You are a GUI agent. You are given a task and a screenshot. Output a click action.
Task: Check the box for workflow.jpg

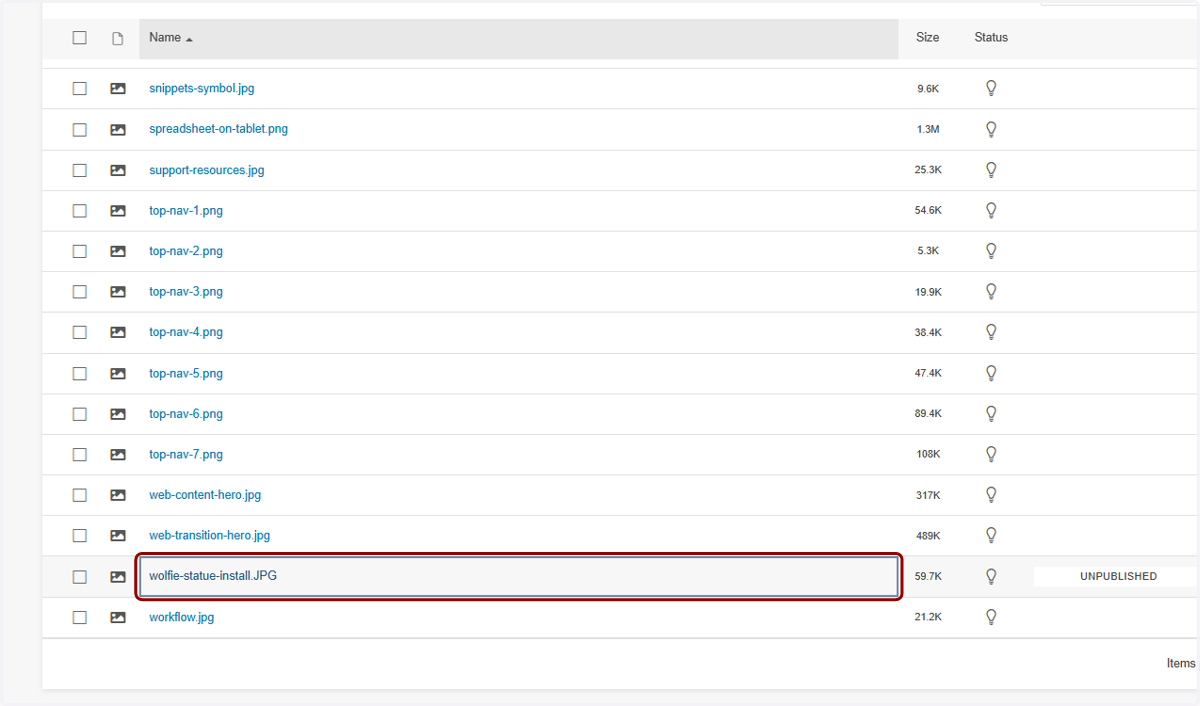click(80, 617)
